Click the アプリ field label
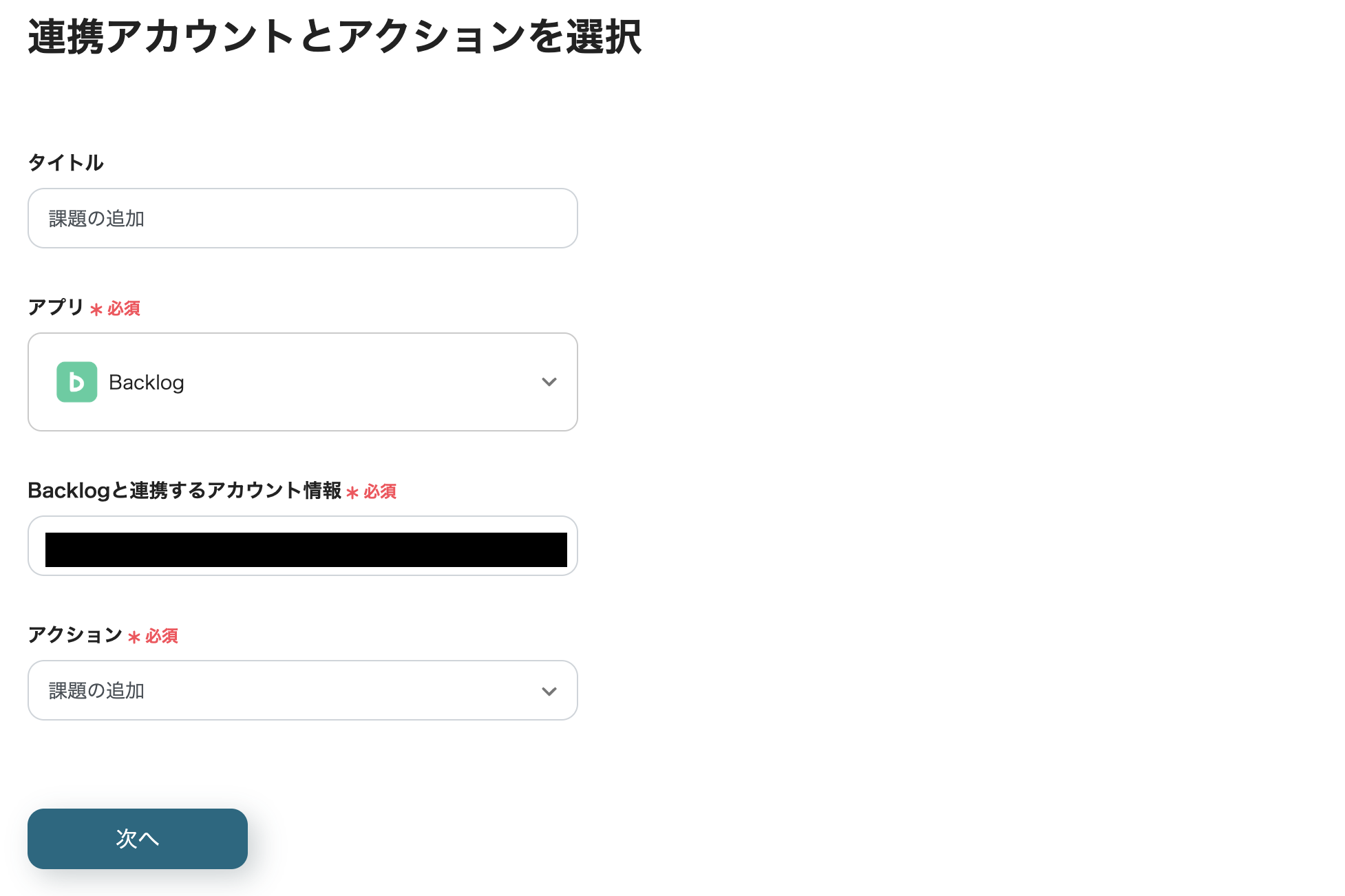Viewport: 1345px width, 896px height. (55, 308)
